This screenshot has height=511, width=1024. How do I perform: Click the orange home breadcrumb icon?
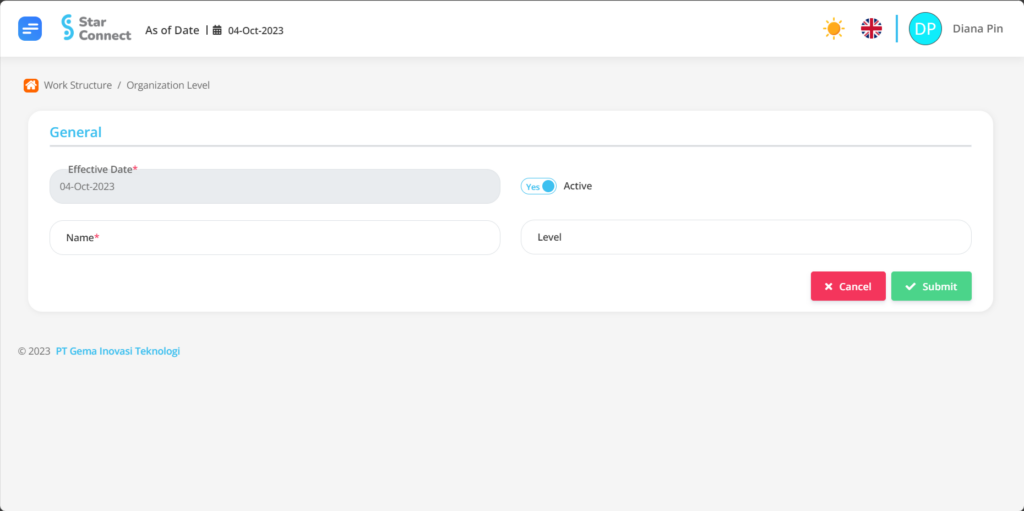coord(31,85)
